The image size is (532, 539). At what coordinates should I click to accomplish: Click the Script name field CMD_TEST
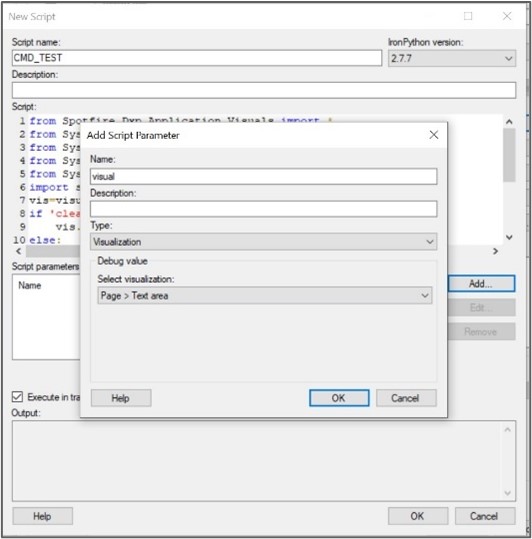197,58
